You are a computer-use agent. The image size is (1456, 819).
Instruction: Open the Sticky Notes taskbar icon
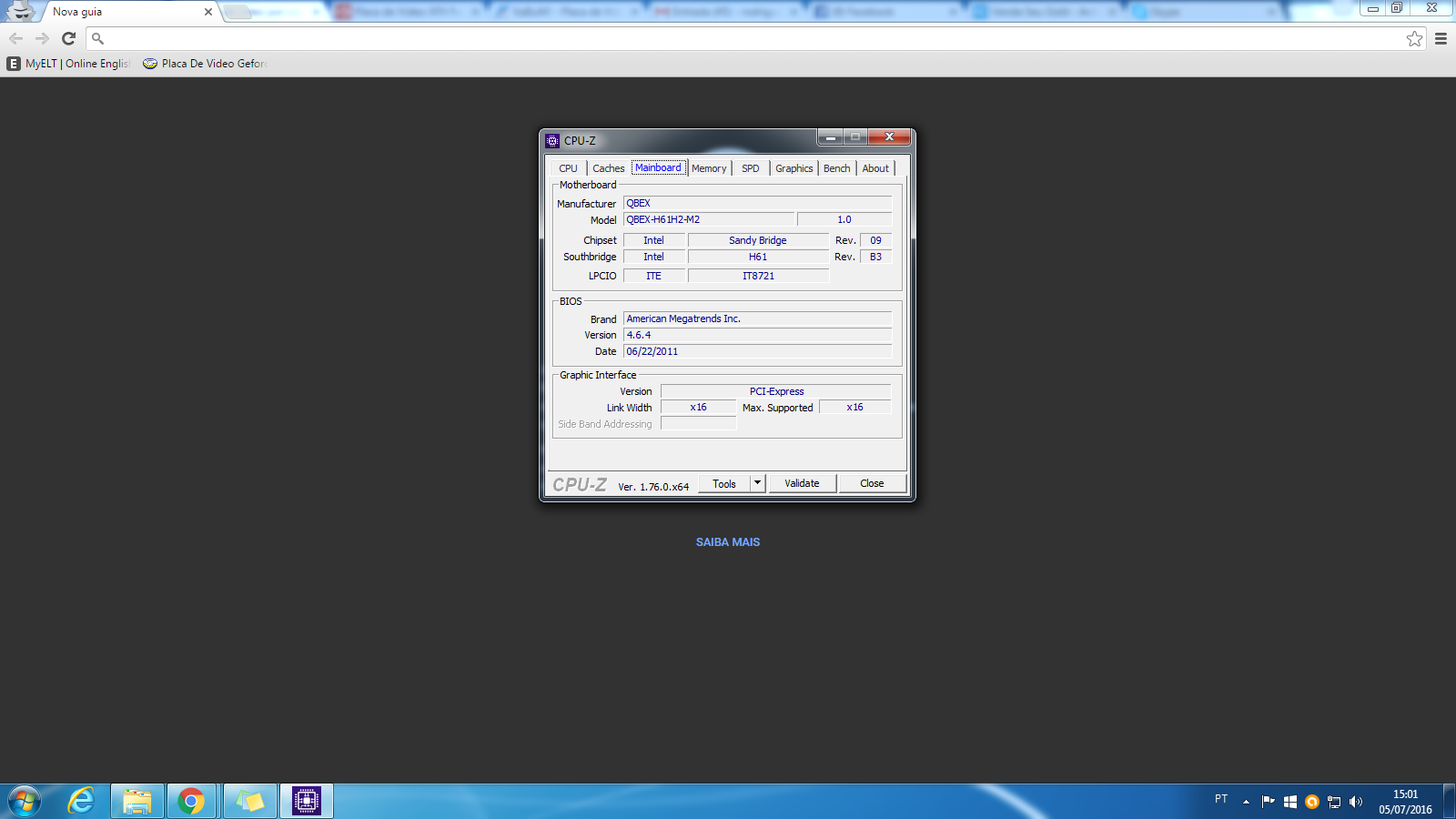tap(249, 802)
